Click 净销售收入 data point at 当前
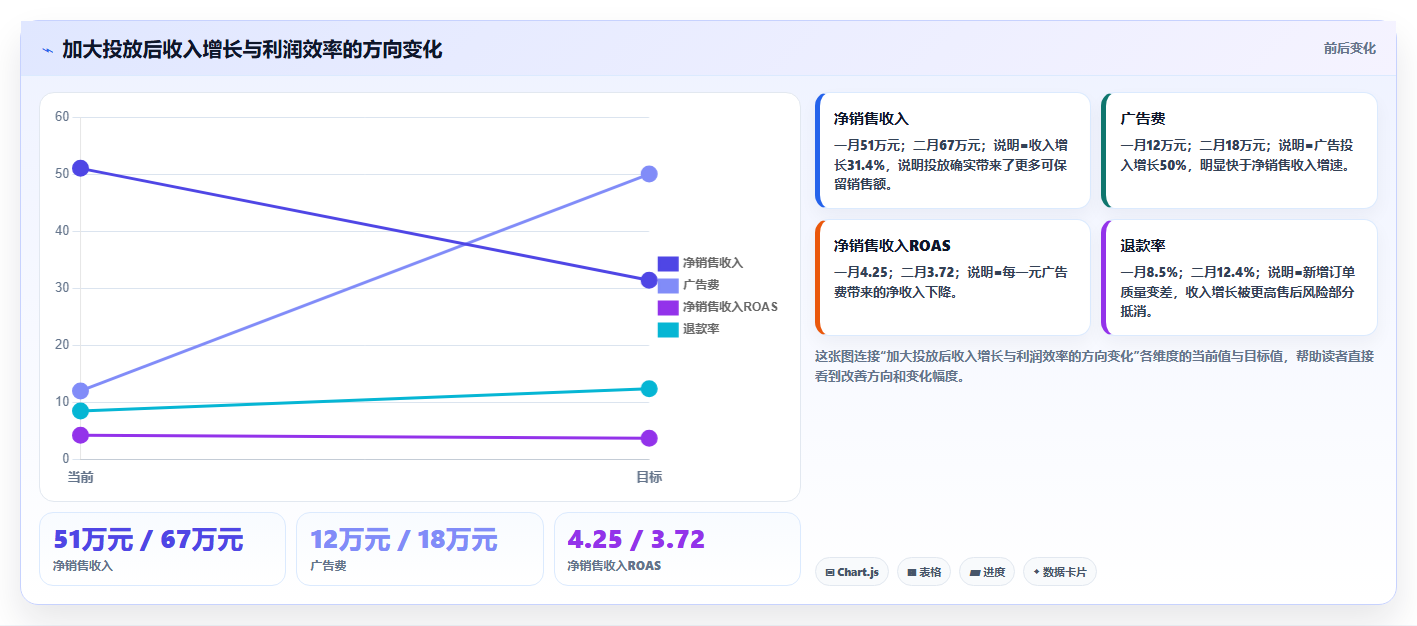 pos(81,168)
